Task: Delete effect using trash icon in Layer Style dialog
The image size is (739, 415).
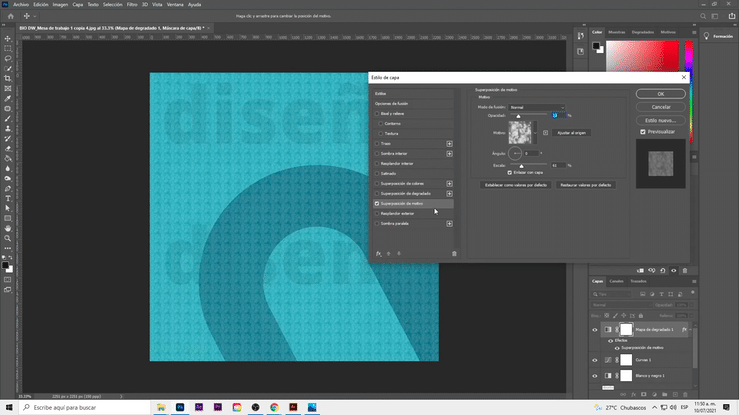Action: (x=454, y=253)
